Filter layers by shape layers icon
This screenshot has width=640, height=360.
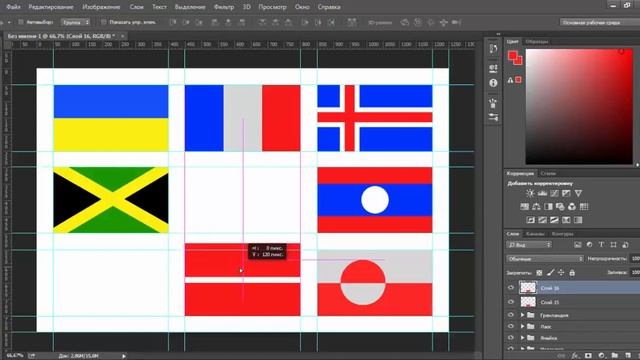(x=613, y=245)
